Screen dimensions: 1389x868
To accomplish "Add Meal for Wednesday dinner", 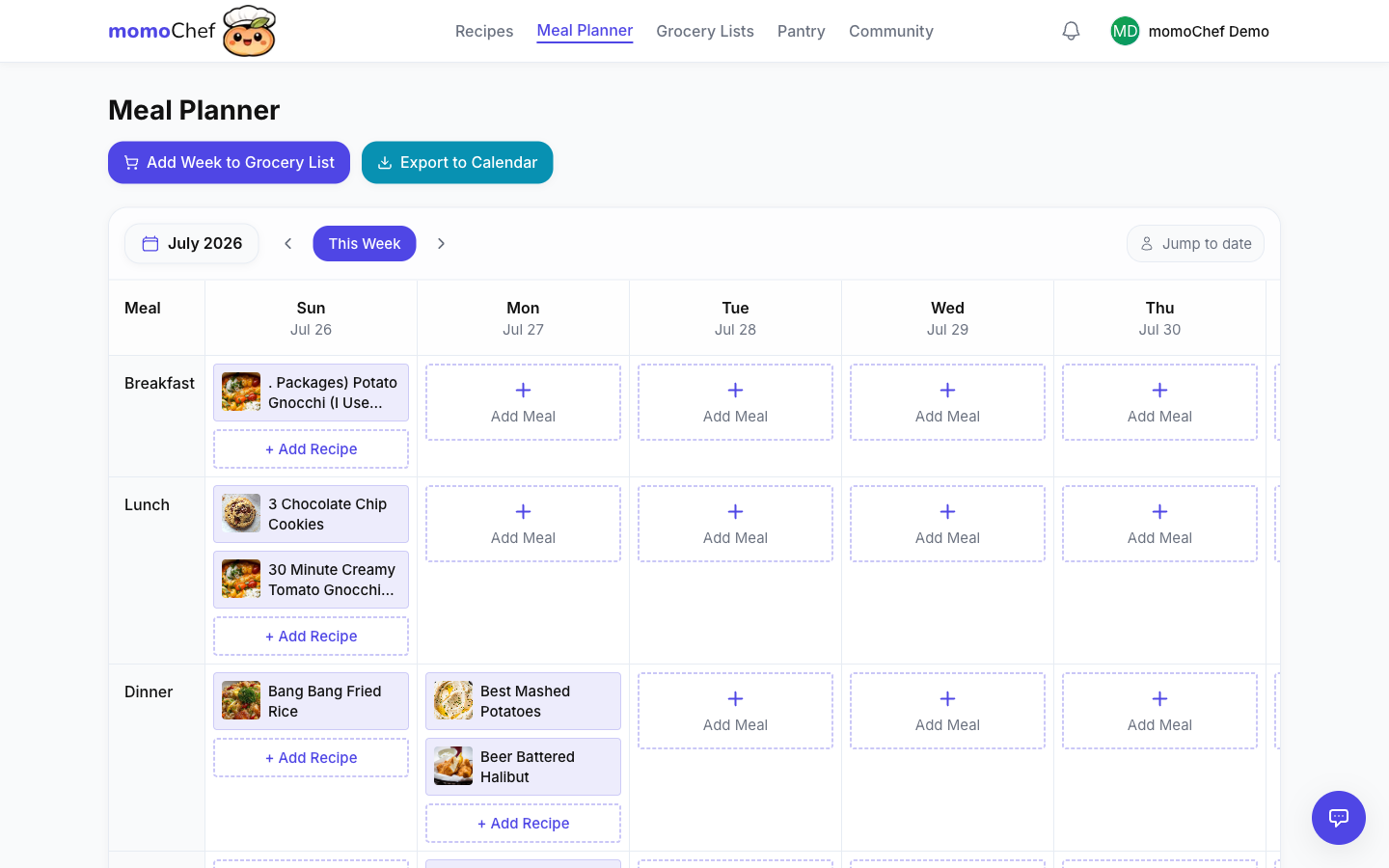I will (x=947, y=711).
